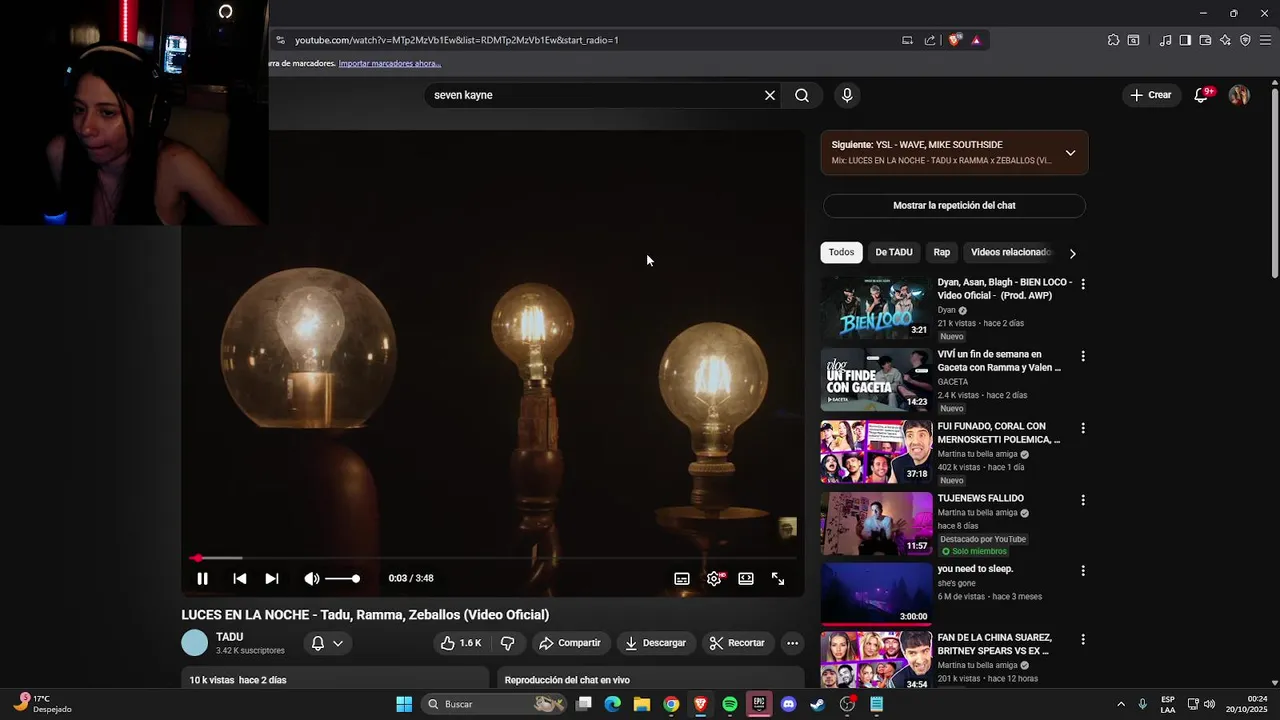Show more filter chips with arrow

pos(1072,253)
